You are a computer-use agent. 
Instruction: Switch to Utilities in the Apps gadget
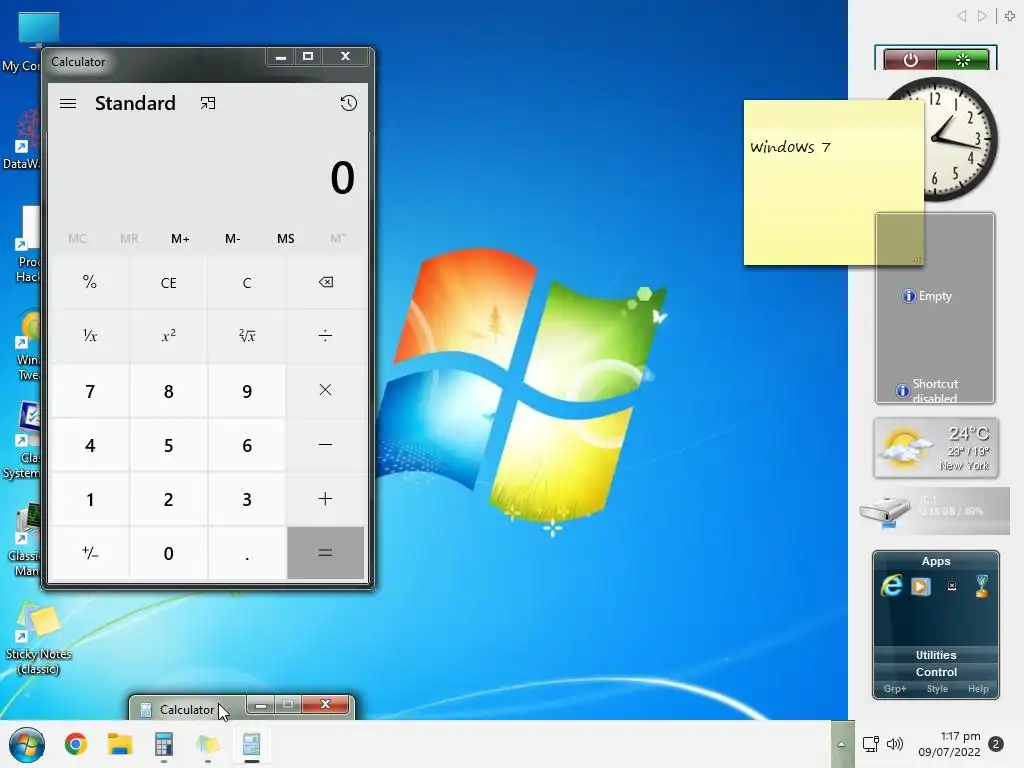click(x=936, y=655)
